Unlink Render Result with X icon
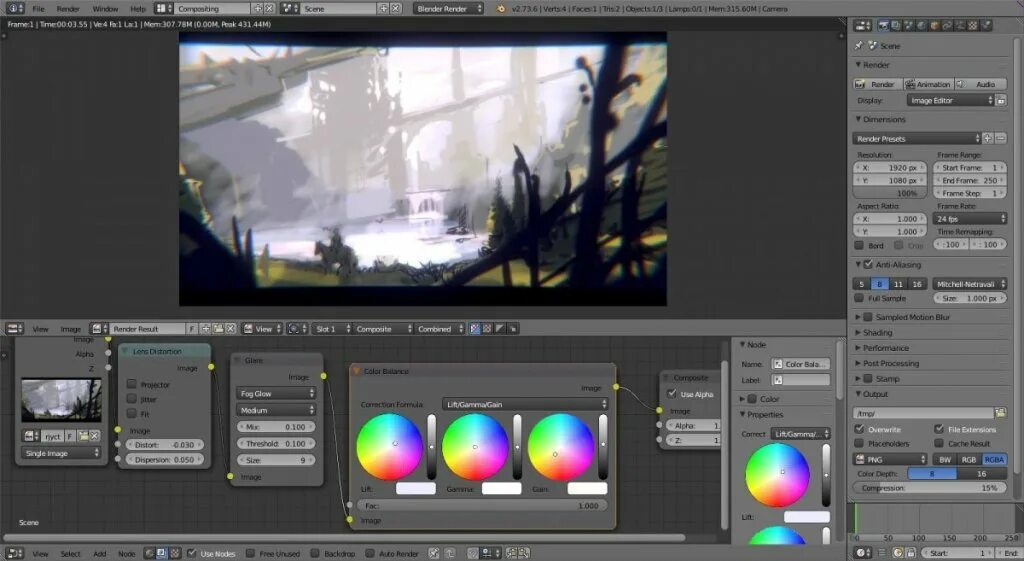The width and height of the screenshot is (1024, 561). click(x=231, y=329)
